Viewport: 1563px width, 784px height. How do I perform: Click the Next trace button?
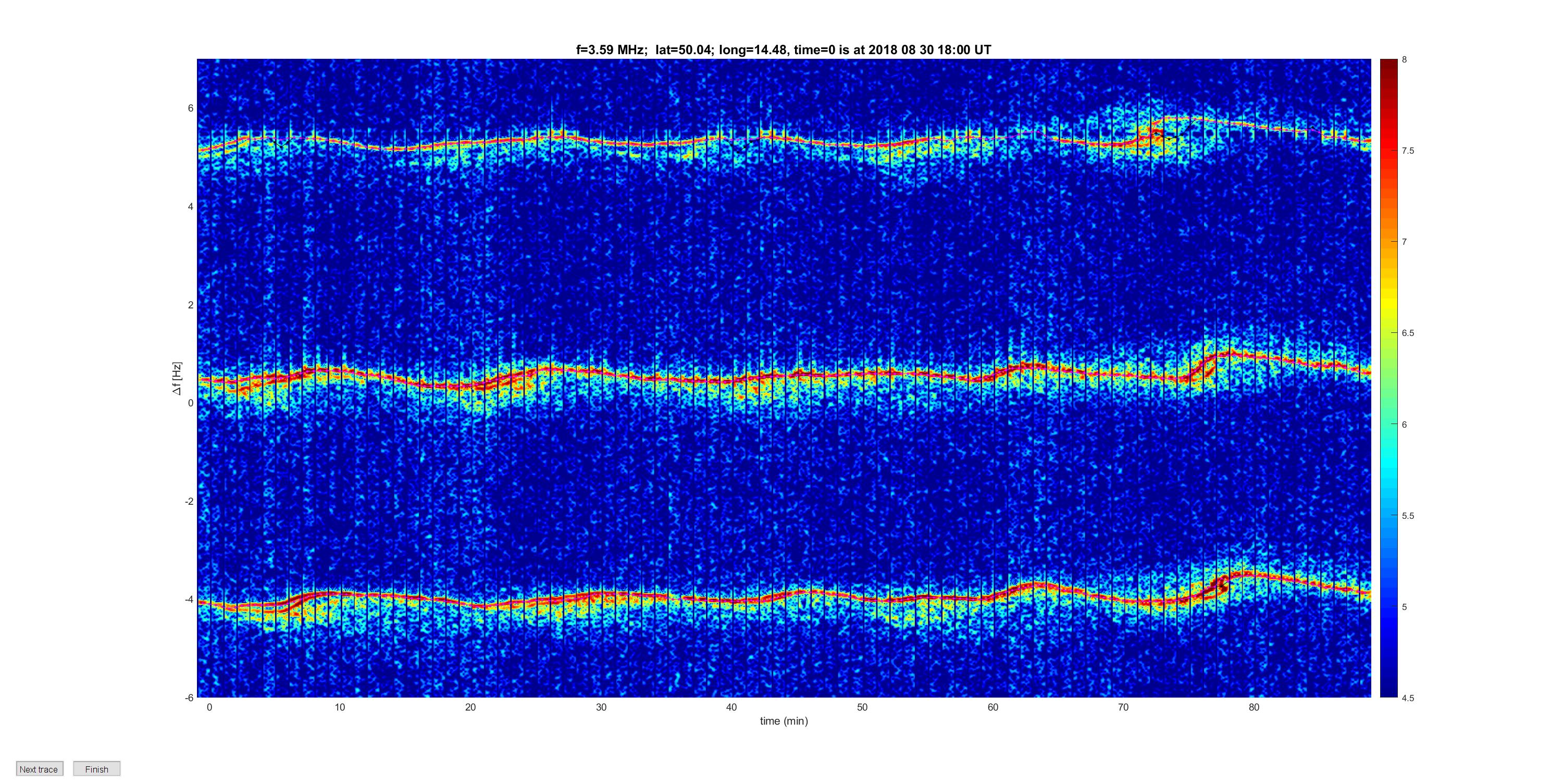(40, 769)
